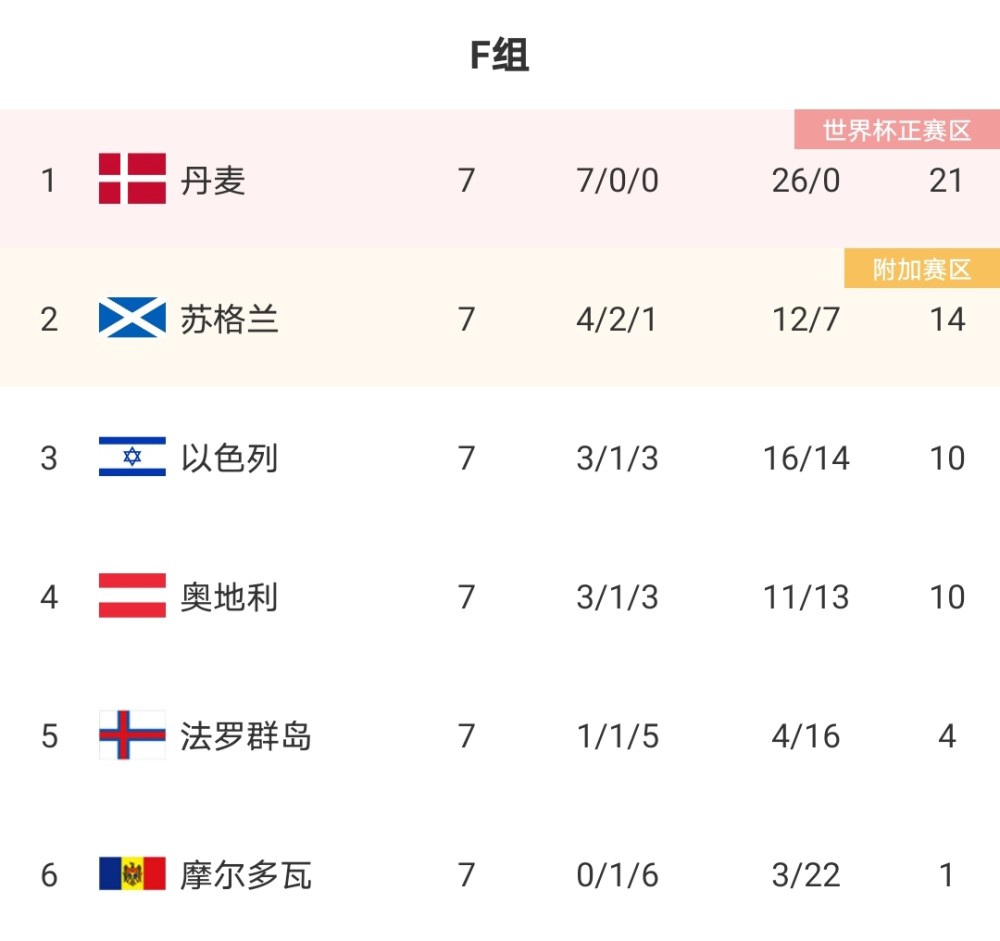1000x941 pixels.
Task: Click the Denmark flag icon
Action: coord(132,179)
